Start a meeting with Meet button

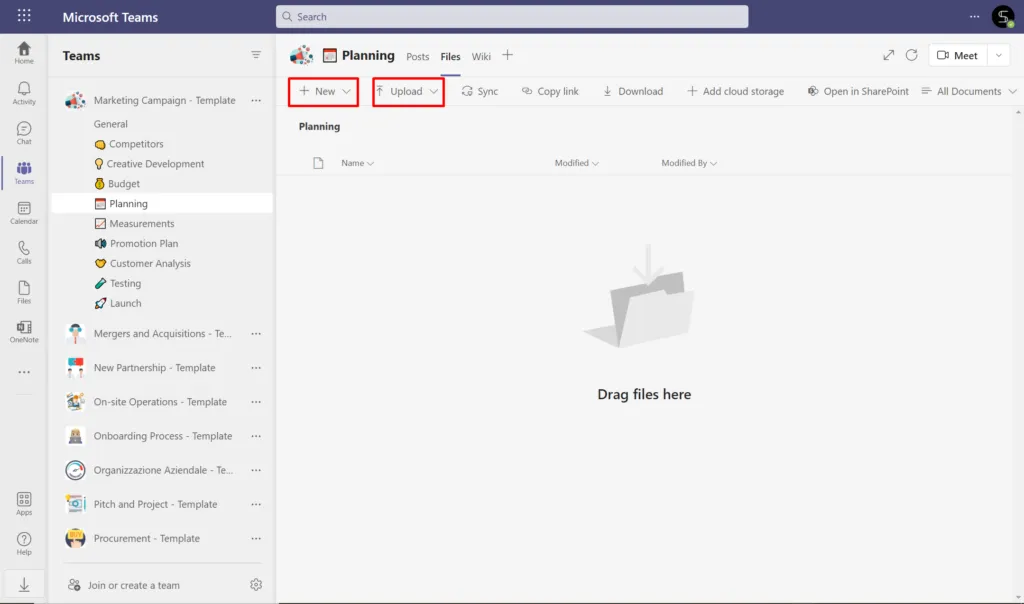[957, 56]
